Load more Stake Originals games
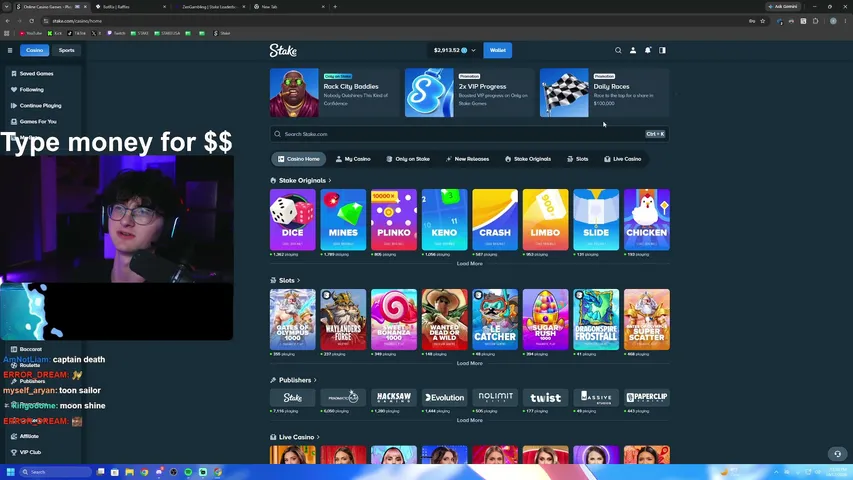The height and width of the screenshot is (480, 853). coord(469,263)
